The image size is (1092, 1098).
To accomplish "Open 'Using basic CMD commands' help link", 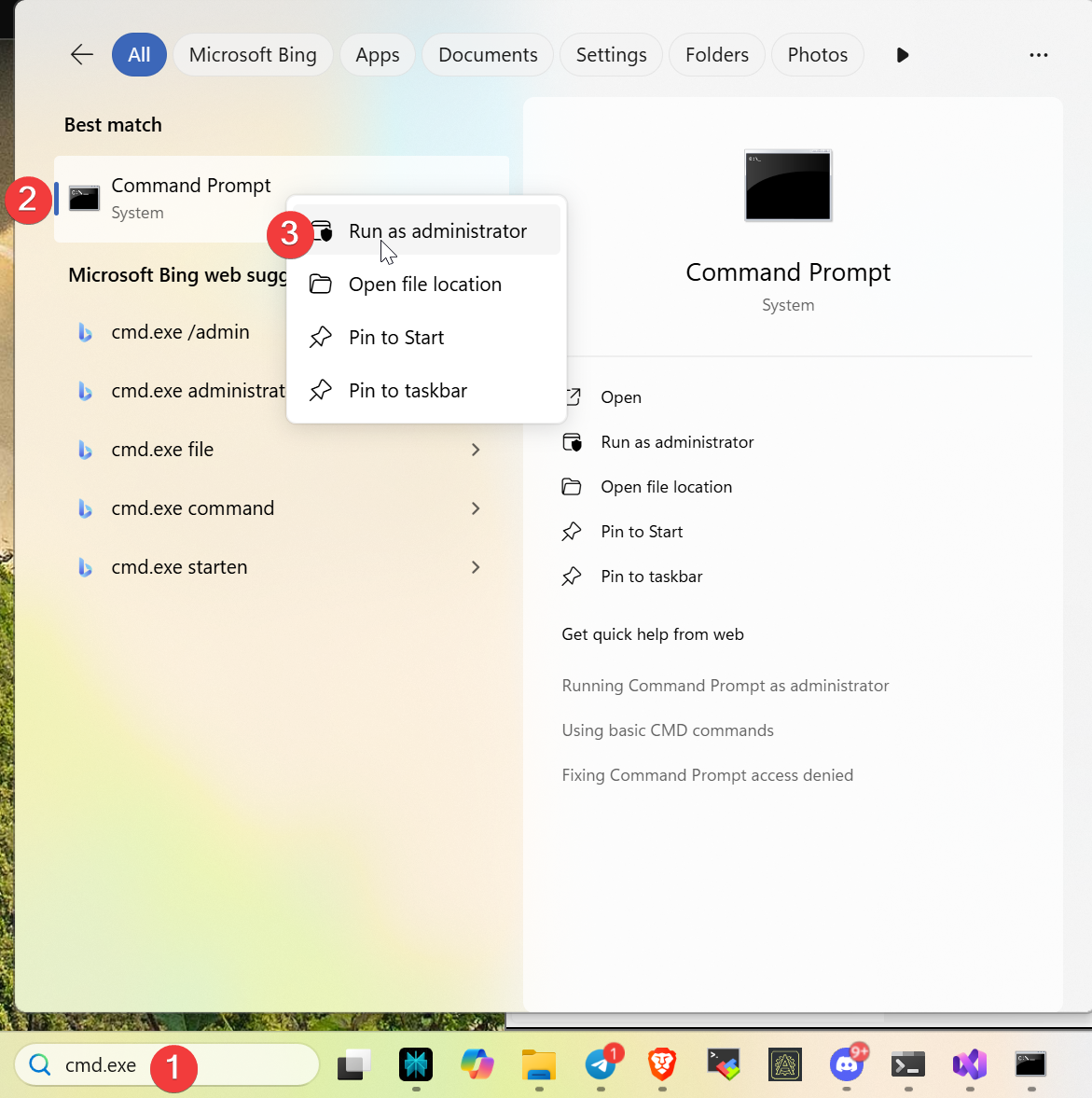I will pos(668,730).
